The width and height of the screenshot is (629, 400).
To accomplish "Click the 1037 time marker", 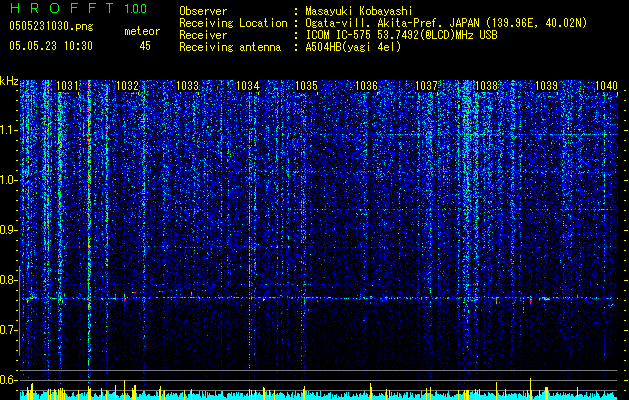I will point(426,86).
